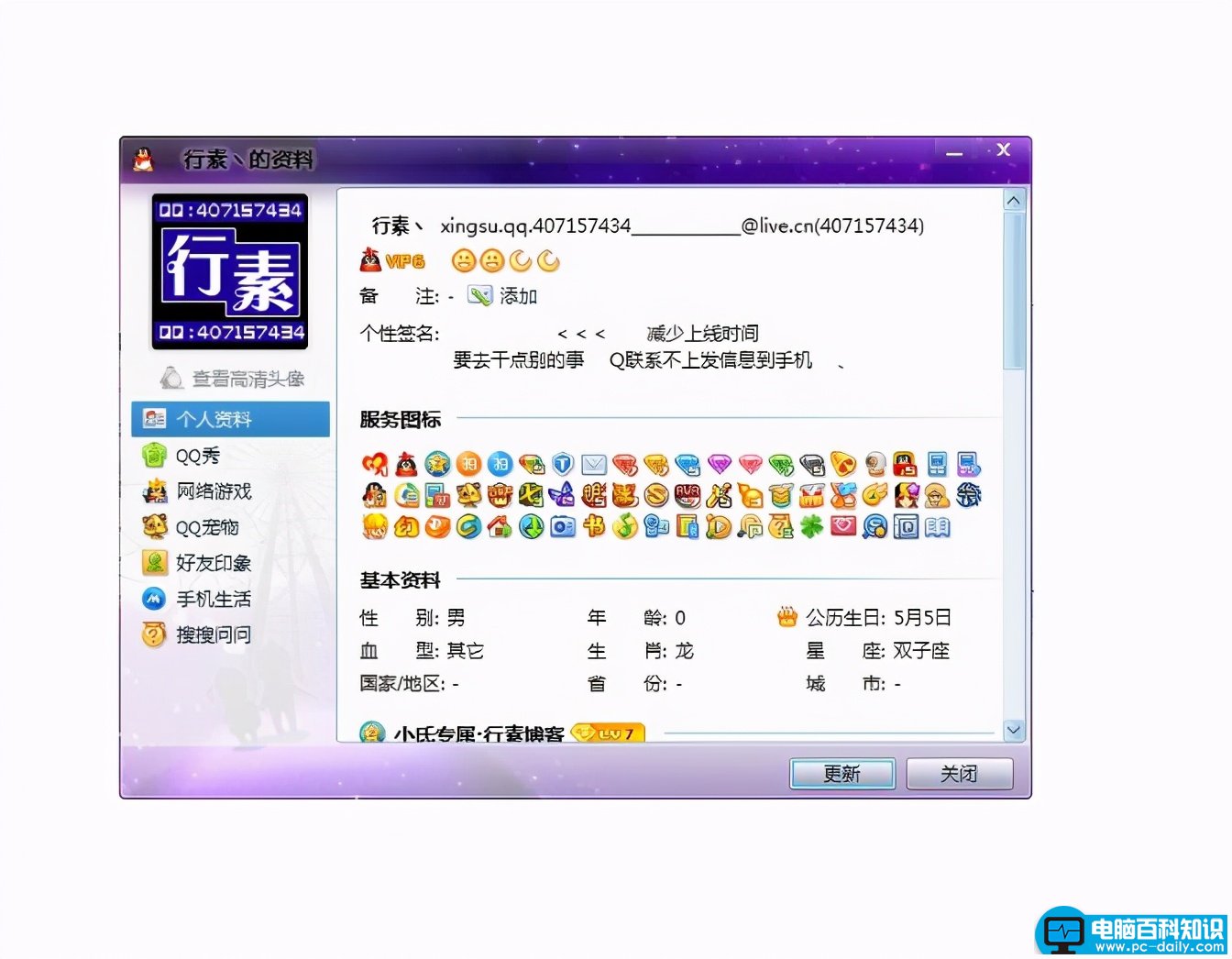Image resolution: width=1232 pixels, height=959 pixels.
Task: Click the red-hat QQ penguin service icon
Action: coord(406,464)
